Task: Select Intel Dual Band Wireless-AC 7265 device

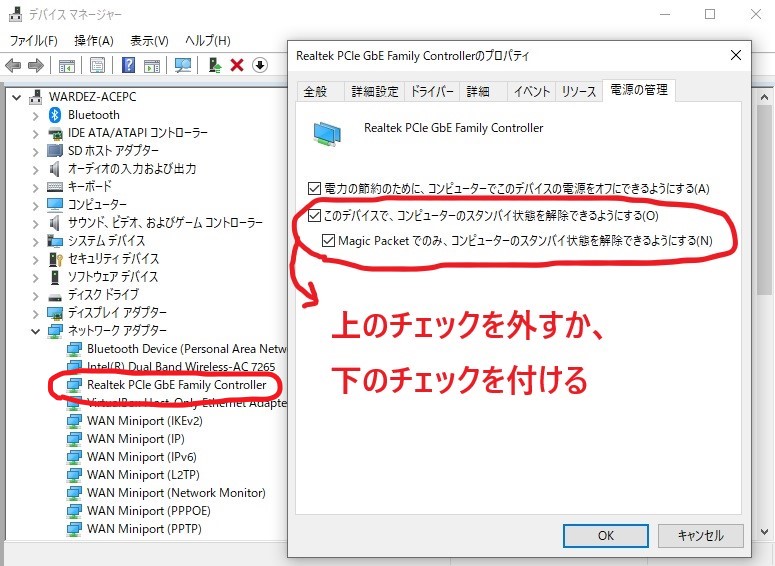Action: 180,367
